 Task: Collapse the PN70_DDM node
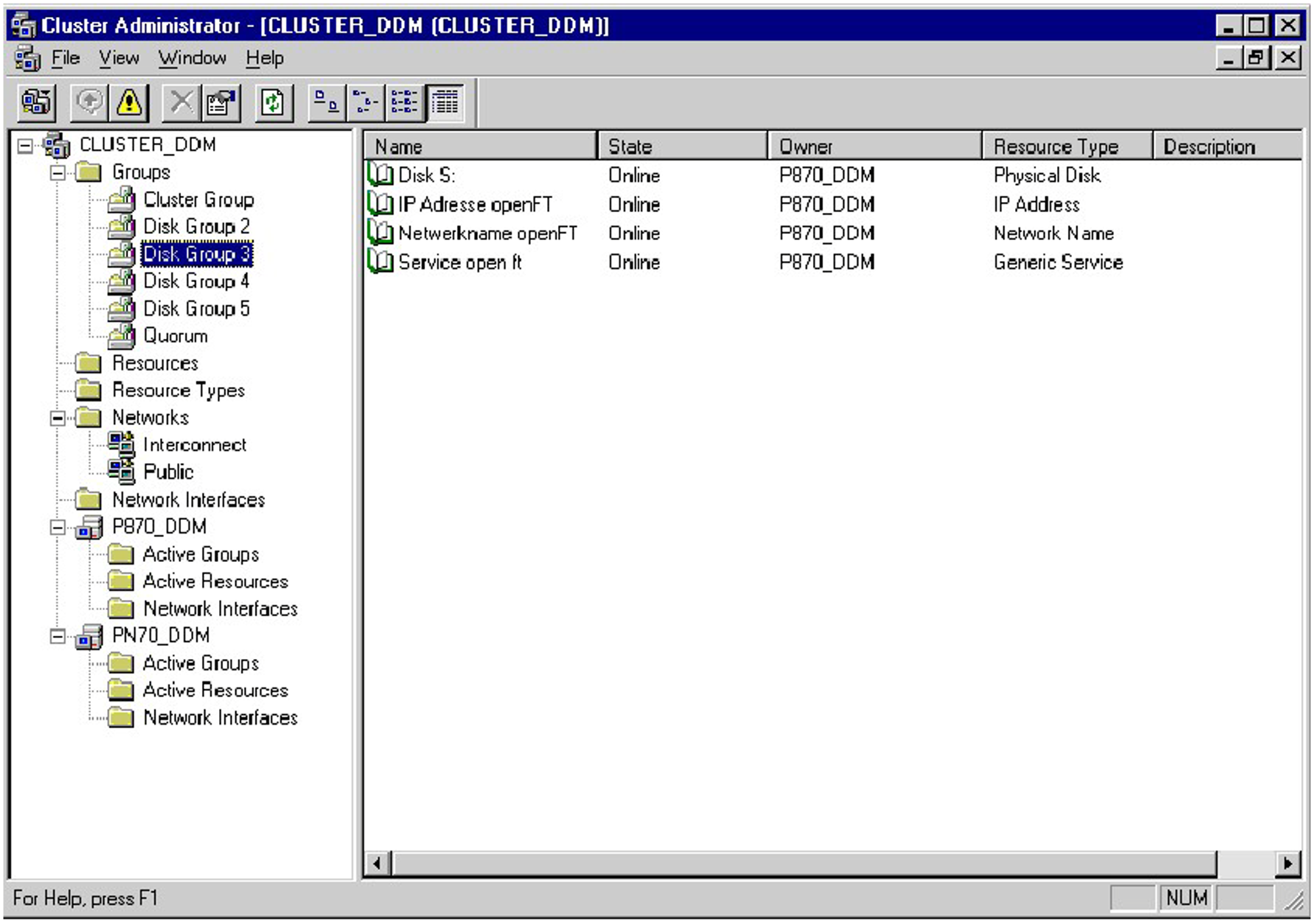58,636
